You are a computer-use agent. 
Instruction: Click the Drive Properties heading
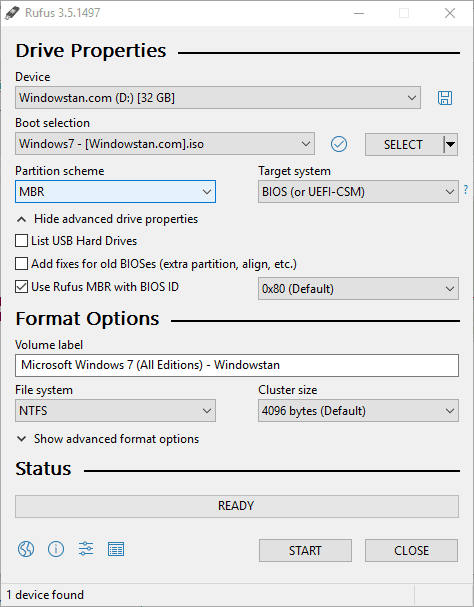click(91, 51)
